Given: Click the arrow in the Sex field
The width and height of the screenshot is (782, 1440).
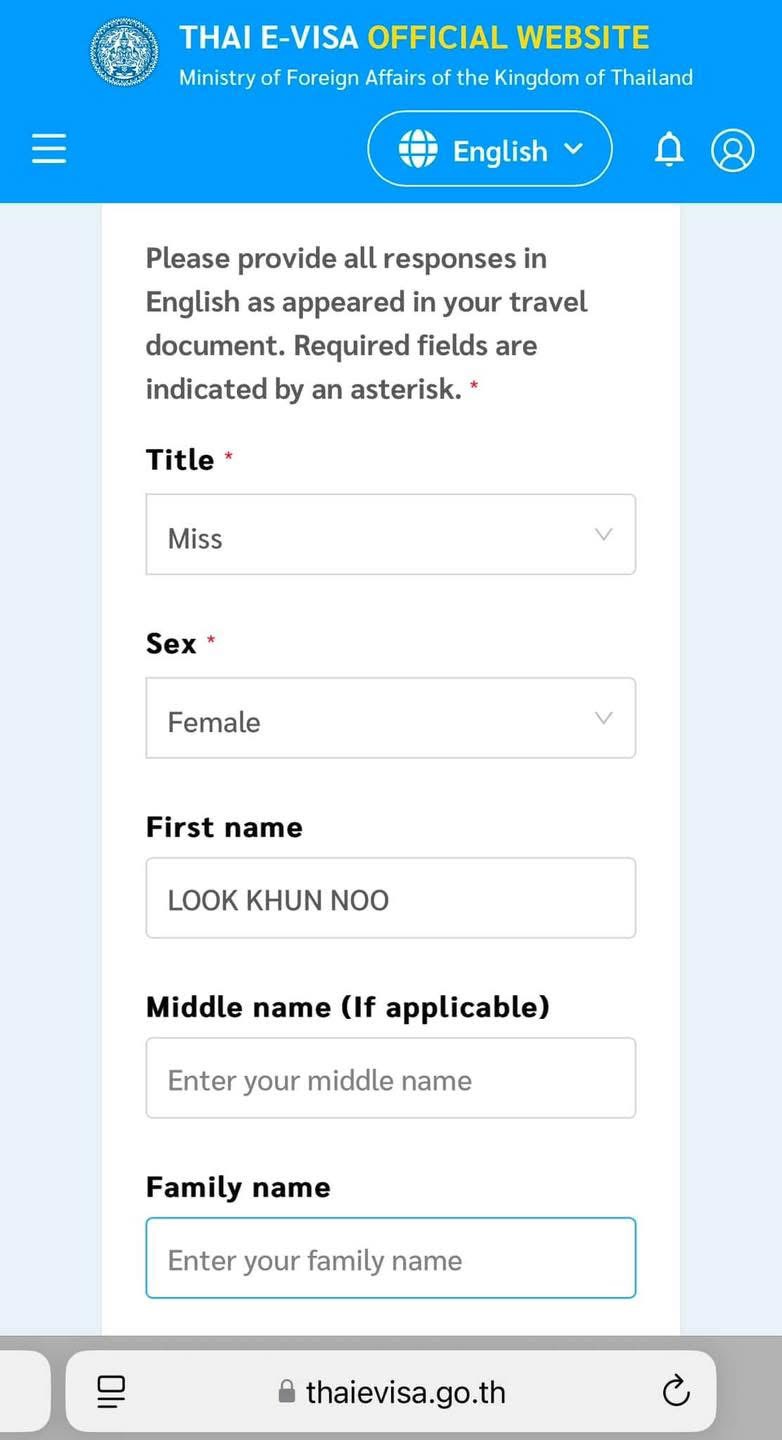Looking at the screenshot, I should point(603,718).
